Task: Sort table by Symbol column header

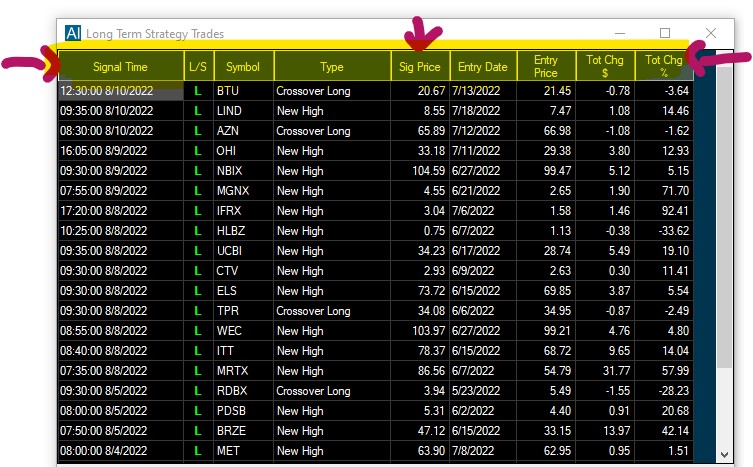Action: (242, 67)
